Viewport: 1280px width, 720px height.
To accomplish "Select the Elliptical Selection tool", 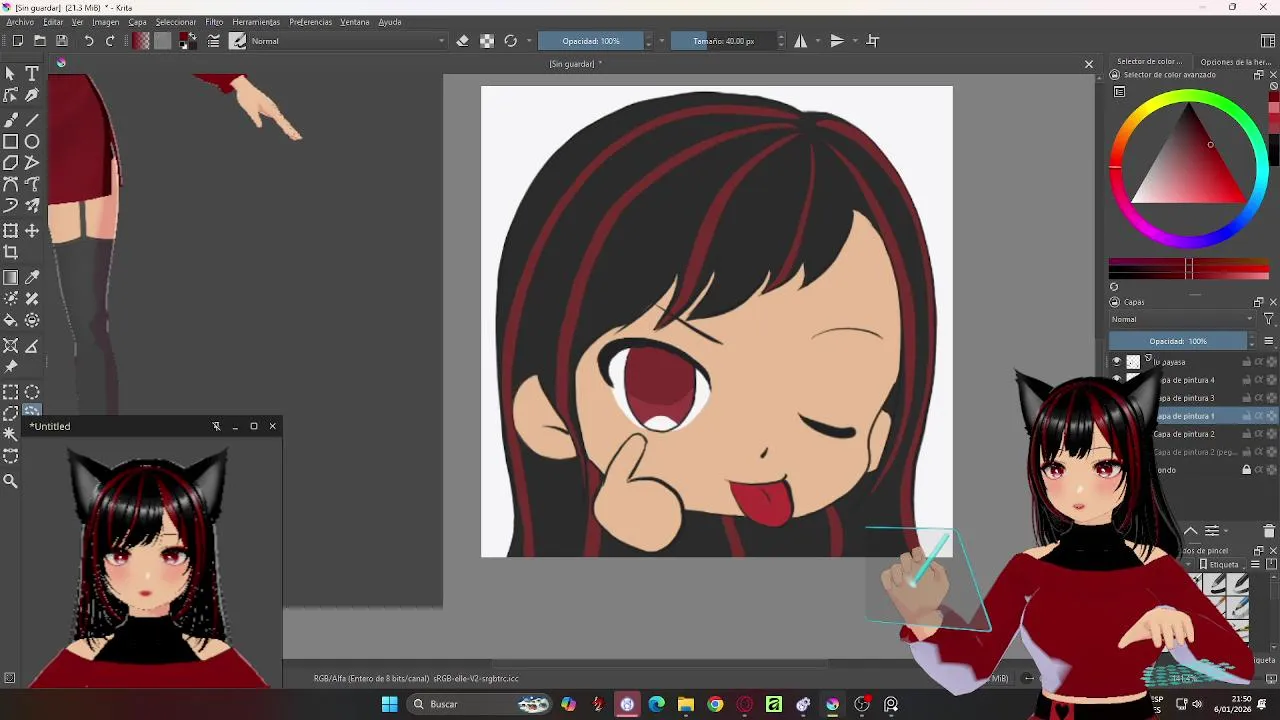I will pos(32,392).
